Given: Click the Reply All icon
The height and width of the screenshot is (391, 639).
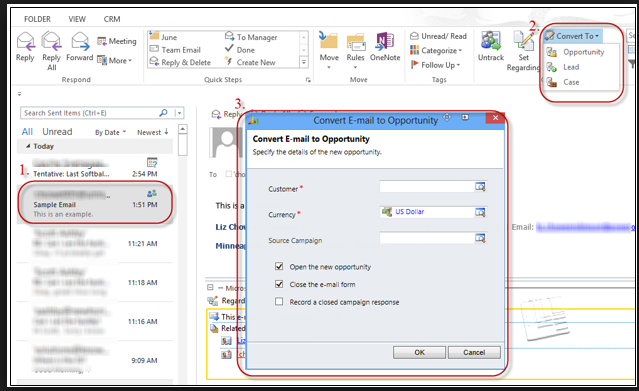Looking at the screenshot, I should point(51,42).
